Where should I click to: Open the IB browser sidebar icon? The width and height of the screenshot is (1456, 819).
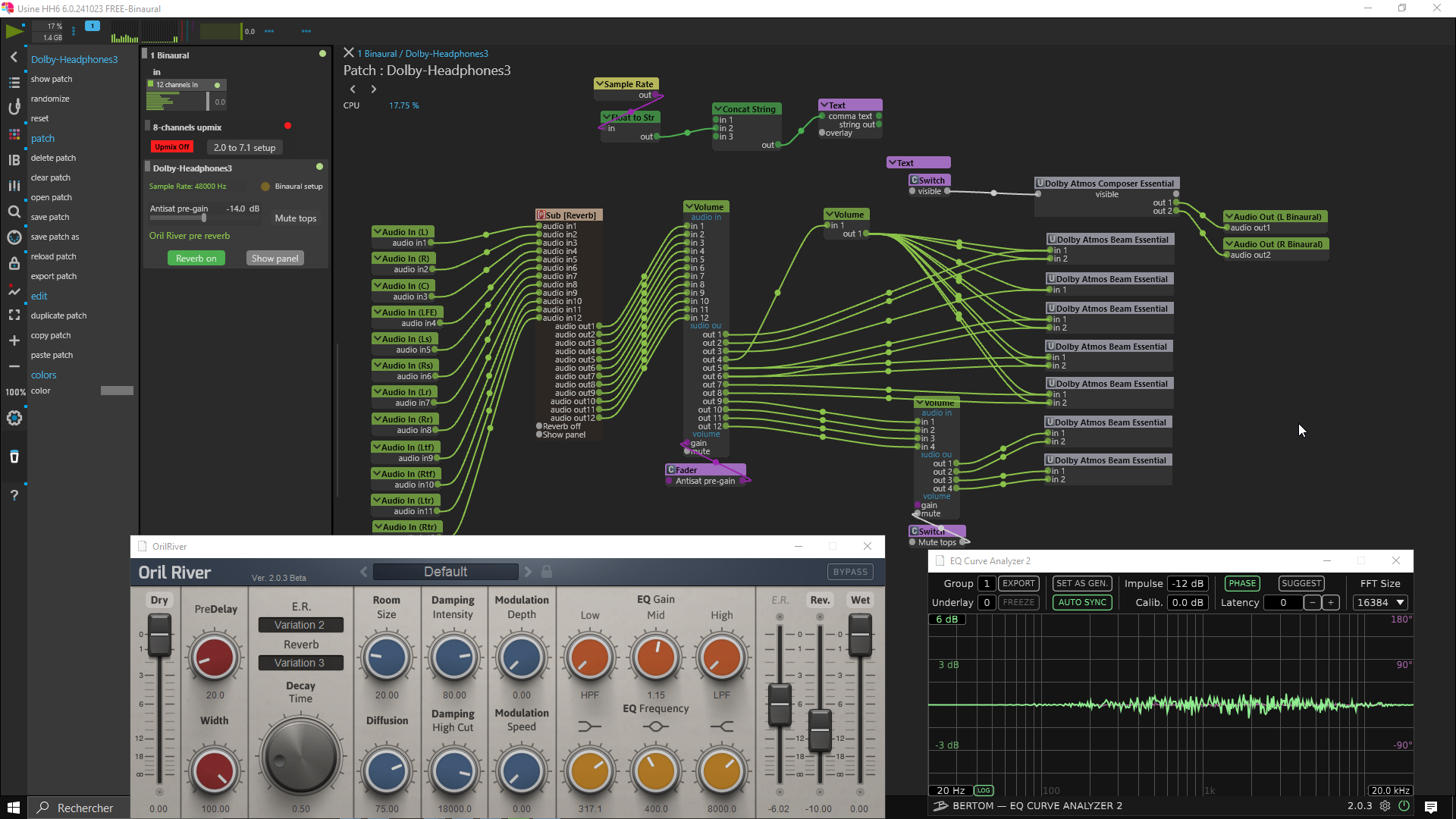pyautogui.click(x=14, y=160)
